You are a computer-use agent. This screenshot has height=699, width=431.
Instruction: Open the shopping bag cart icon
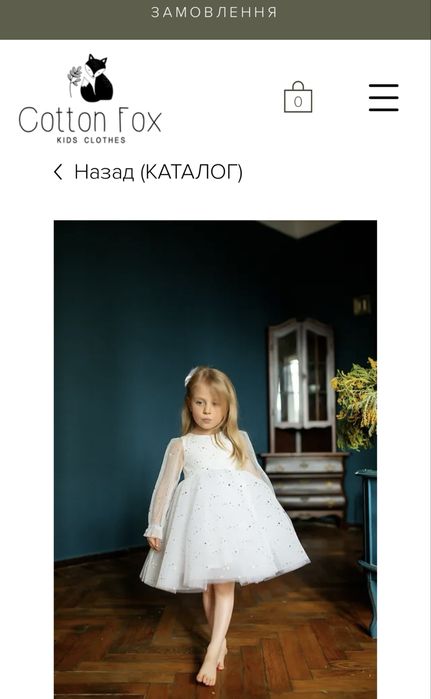[x=298, y=97]
